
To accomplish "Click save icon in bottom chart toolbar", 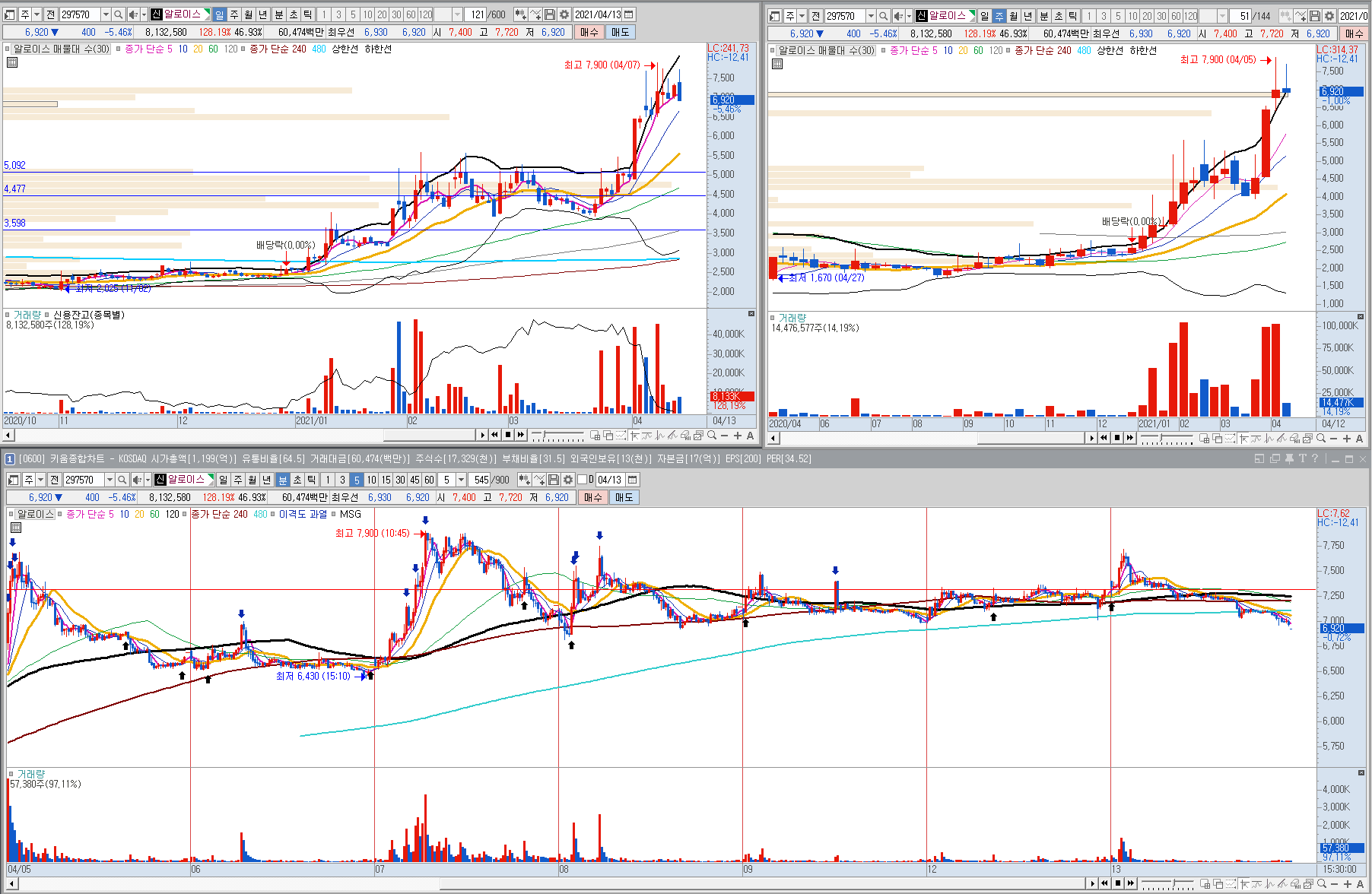I will pos(554,480).
